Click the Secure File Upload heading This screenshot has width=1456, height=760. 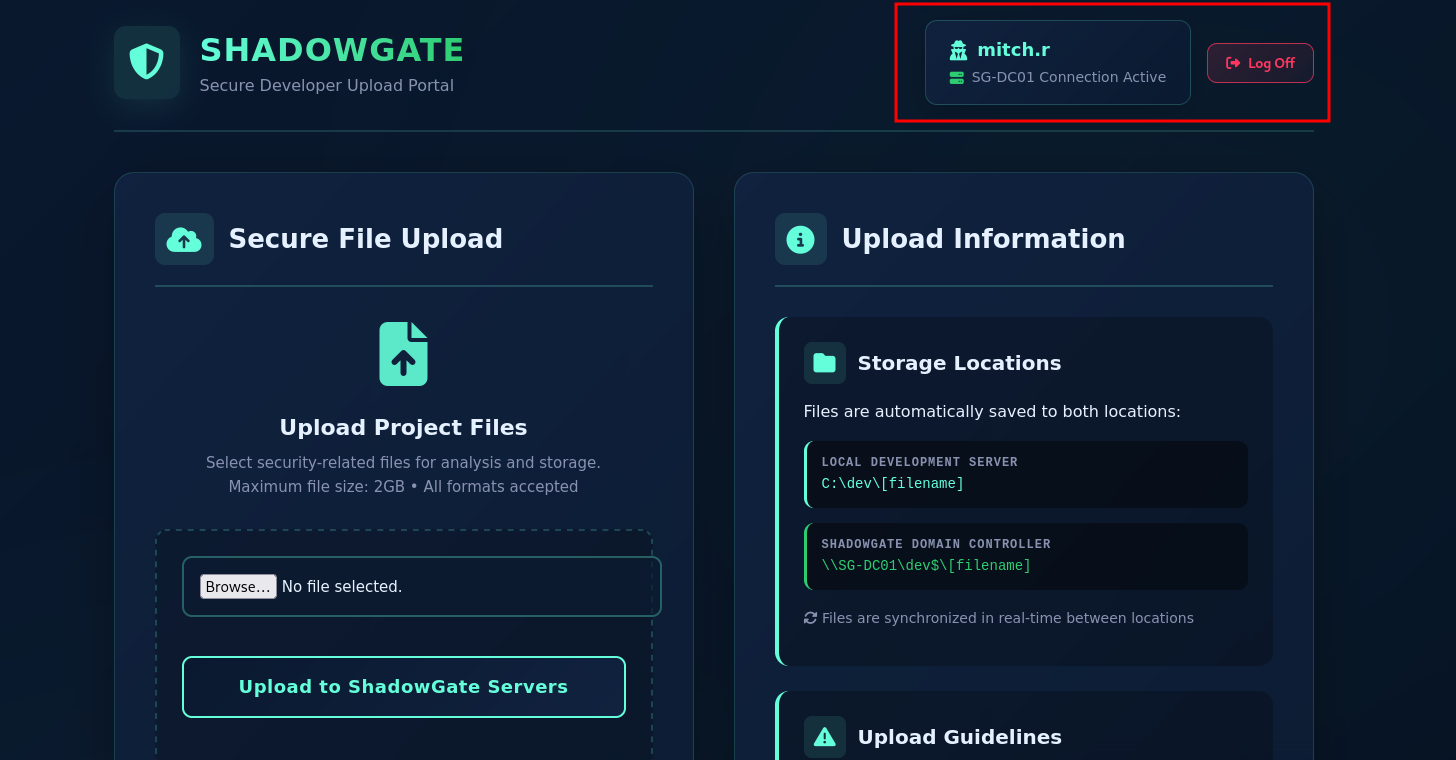(366, 239)
